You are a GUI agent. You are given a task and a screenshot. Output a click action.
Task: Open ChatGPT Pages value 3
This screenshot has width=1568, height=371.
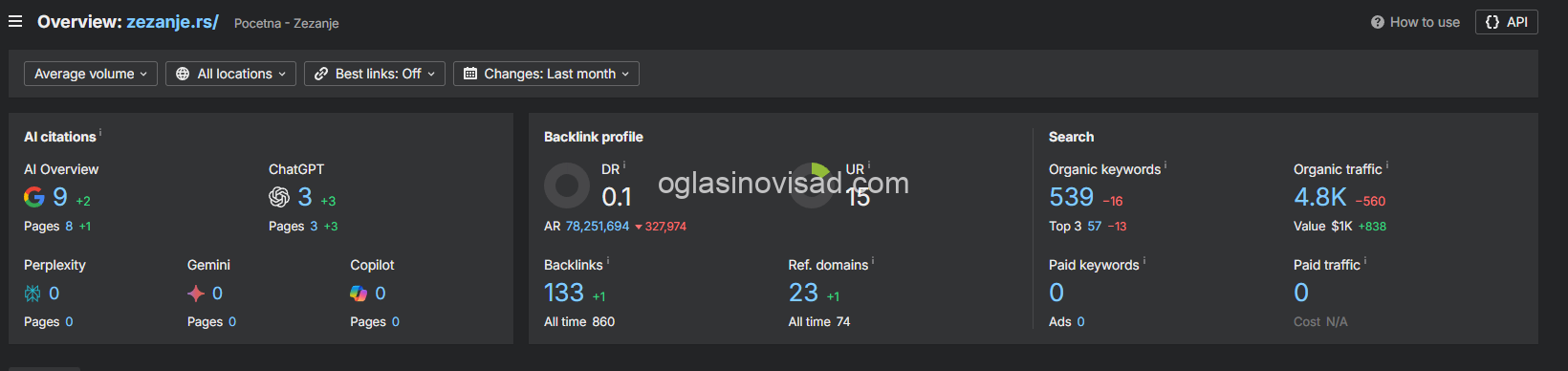click(313, 227)
